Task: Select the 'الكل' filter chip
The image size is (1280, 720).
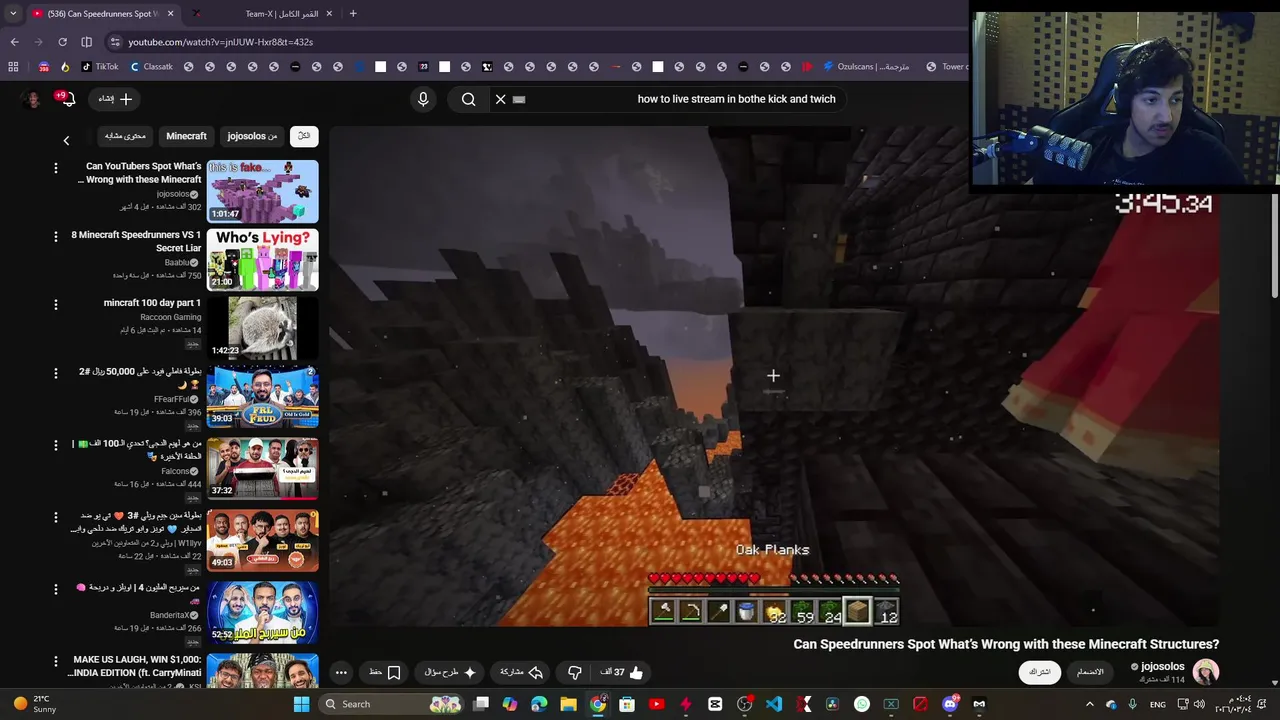Action: pyautogui.click(x=304, y=136)
